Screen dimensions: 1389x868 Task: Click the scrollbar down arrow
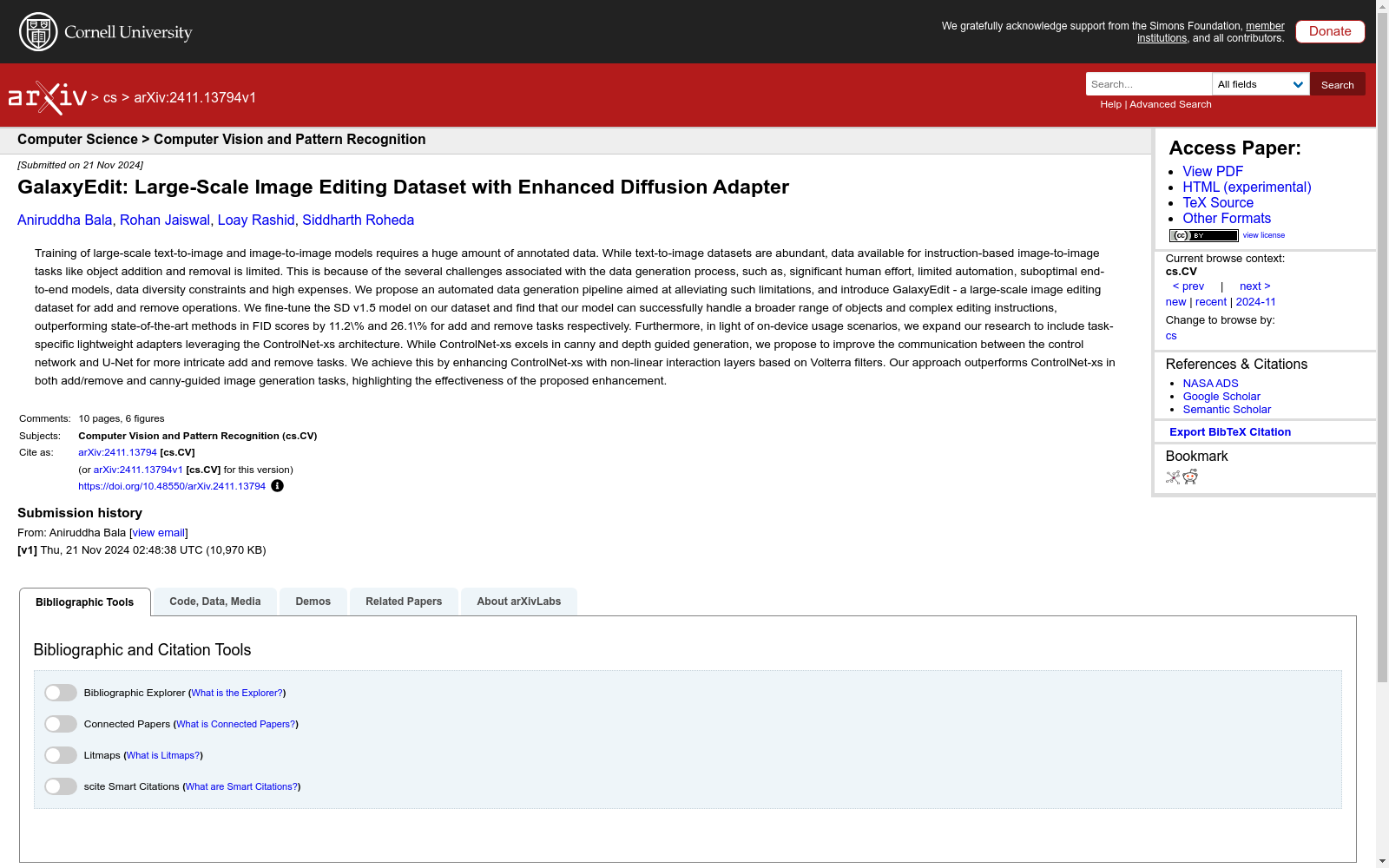coord(1382,861)
